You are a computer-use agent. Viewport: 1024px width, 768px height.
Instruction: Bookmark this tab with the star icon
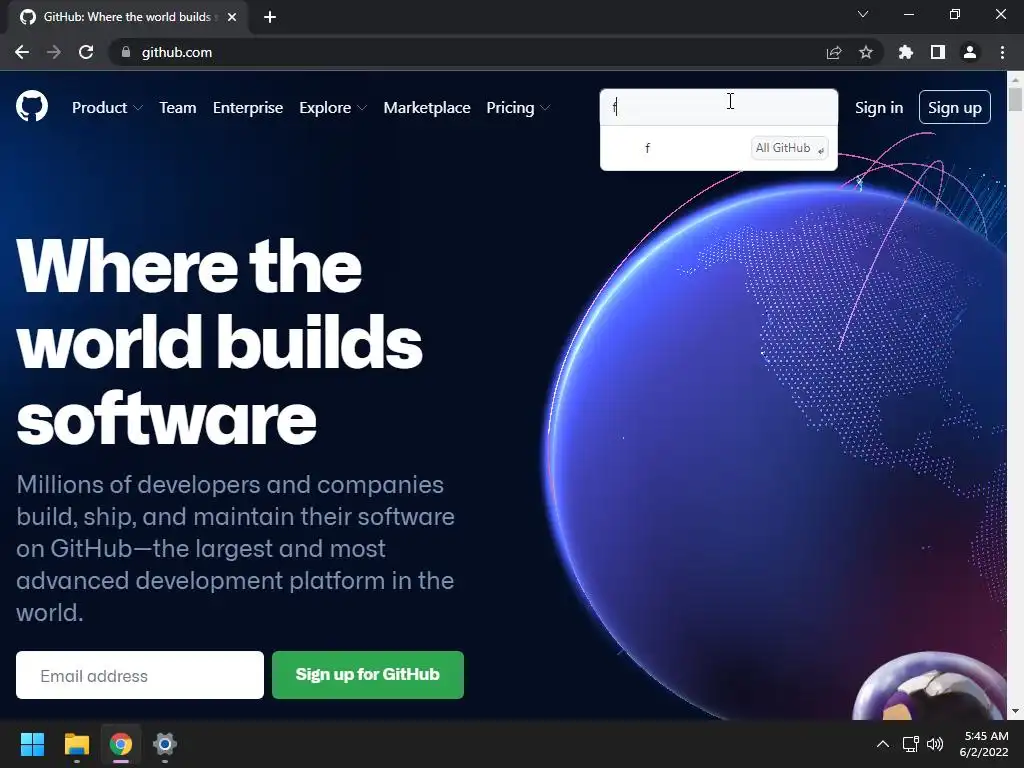[x=866, y=52]
